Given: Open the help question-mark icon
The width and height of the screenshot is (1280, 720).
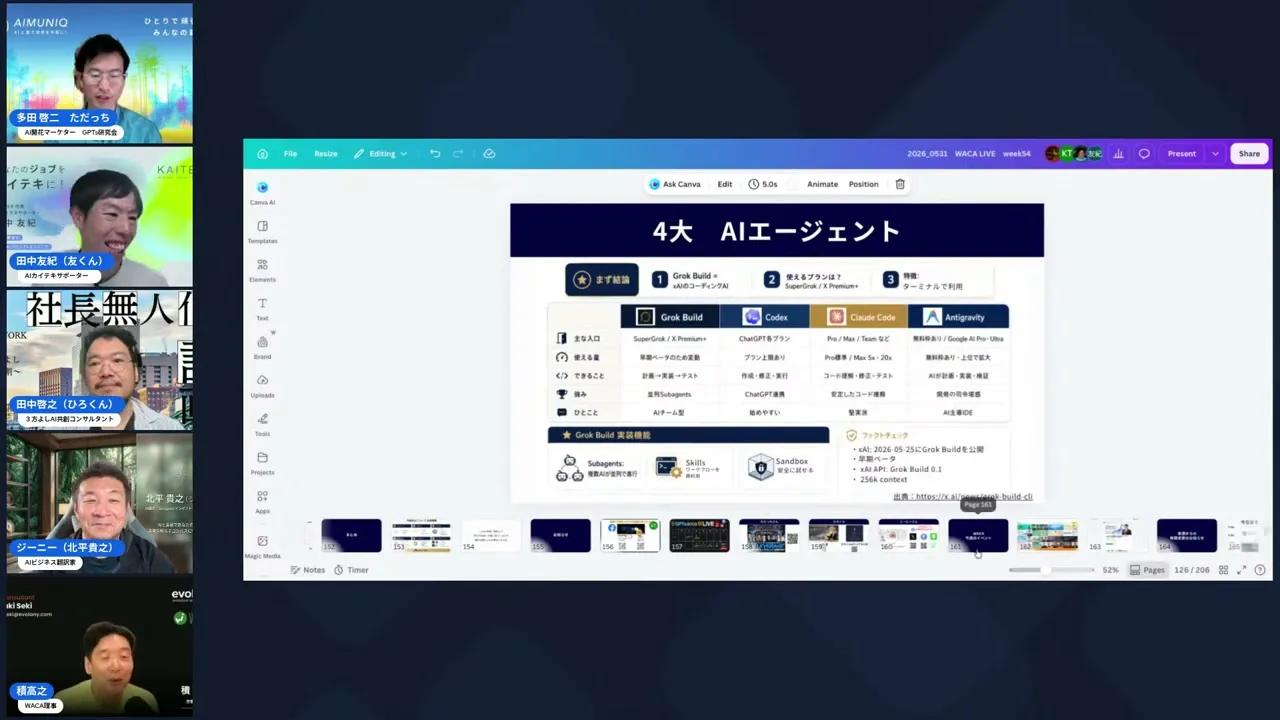Looking at the screenshot, I should (x=1260, y=570).
